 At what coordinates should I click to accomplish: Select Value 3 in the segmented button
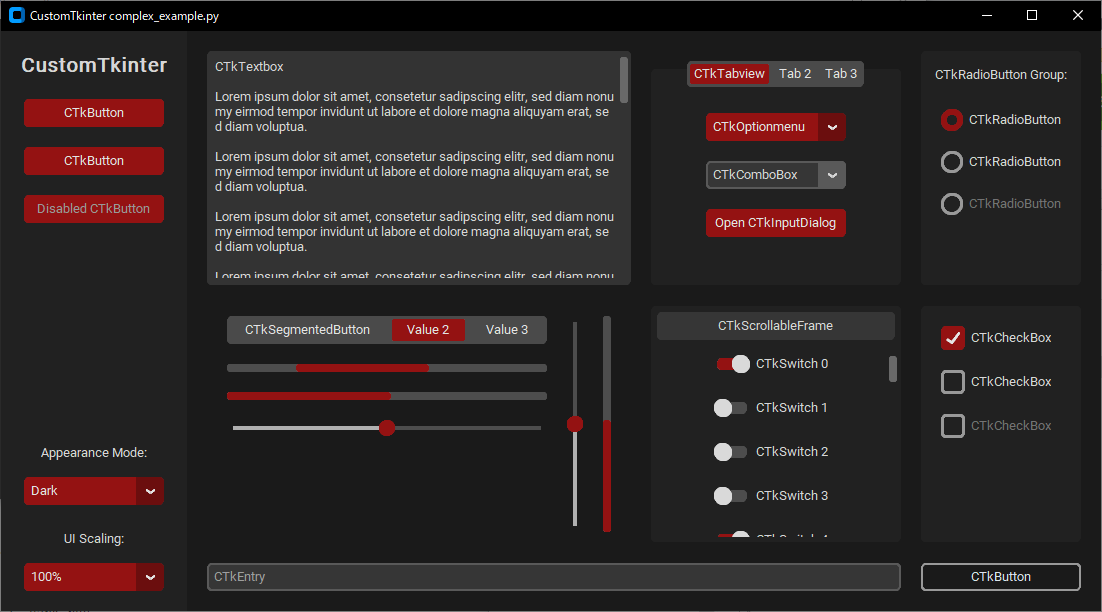(506, 329)
